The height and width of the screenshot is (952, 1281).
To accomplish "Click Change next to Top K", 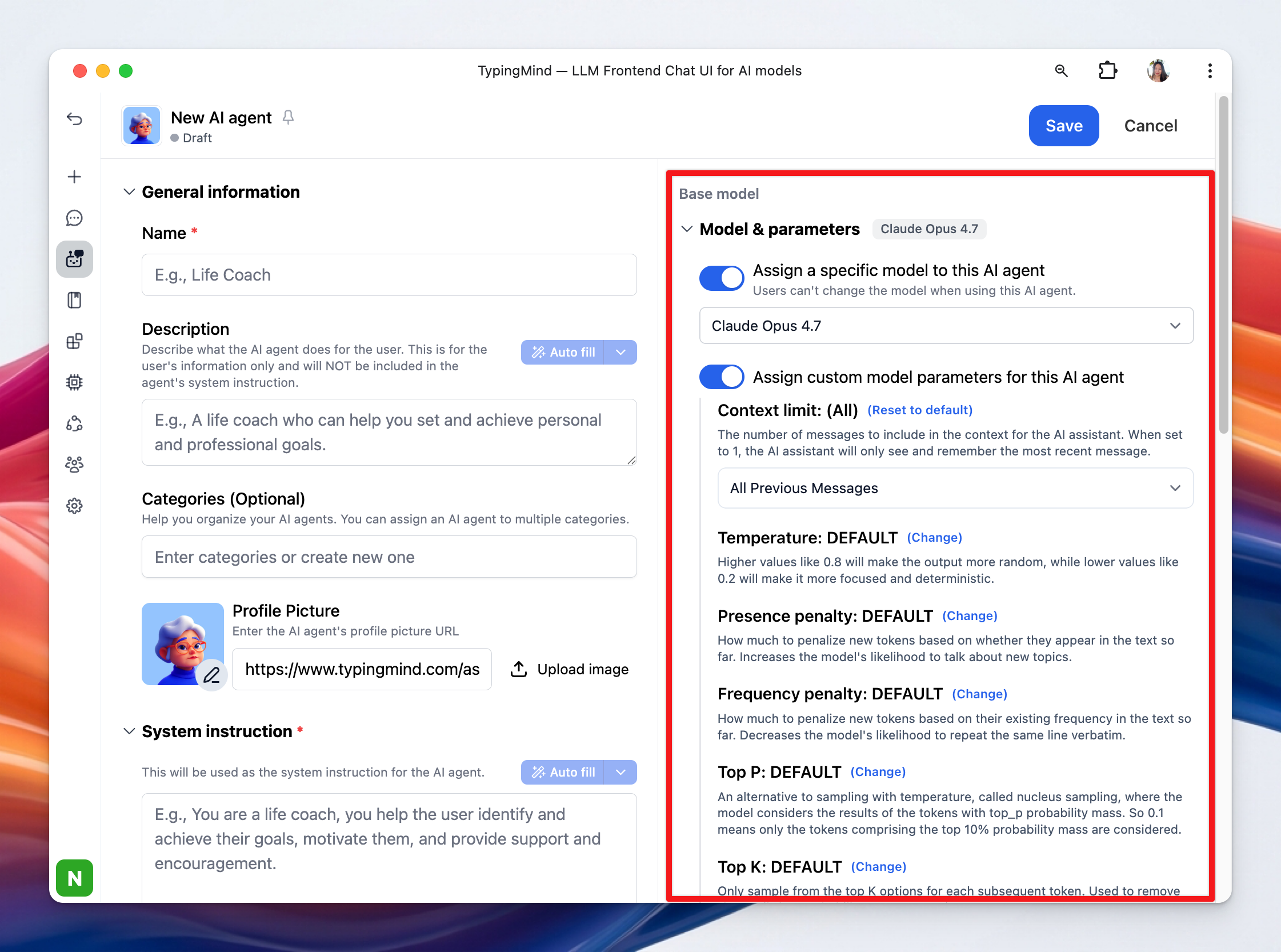I will [879, 867].
